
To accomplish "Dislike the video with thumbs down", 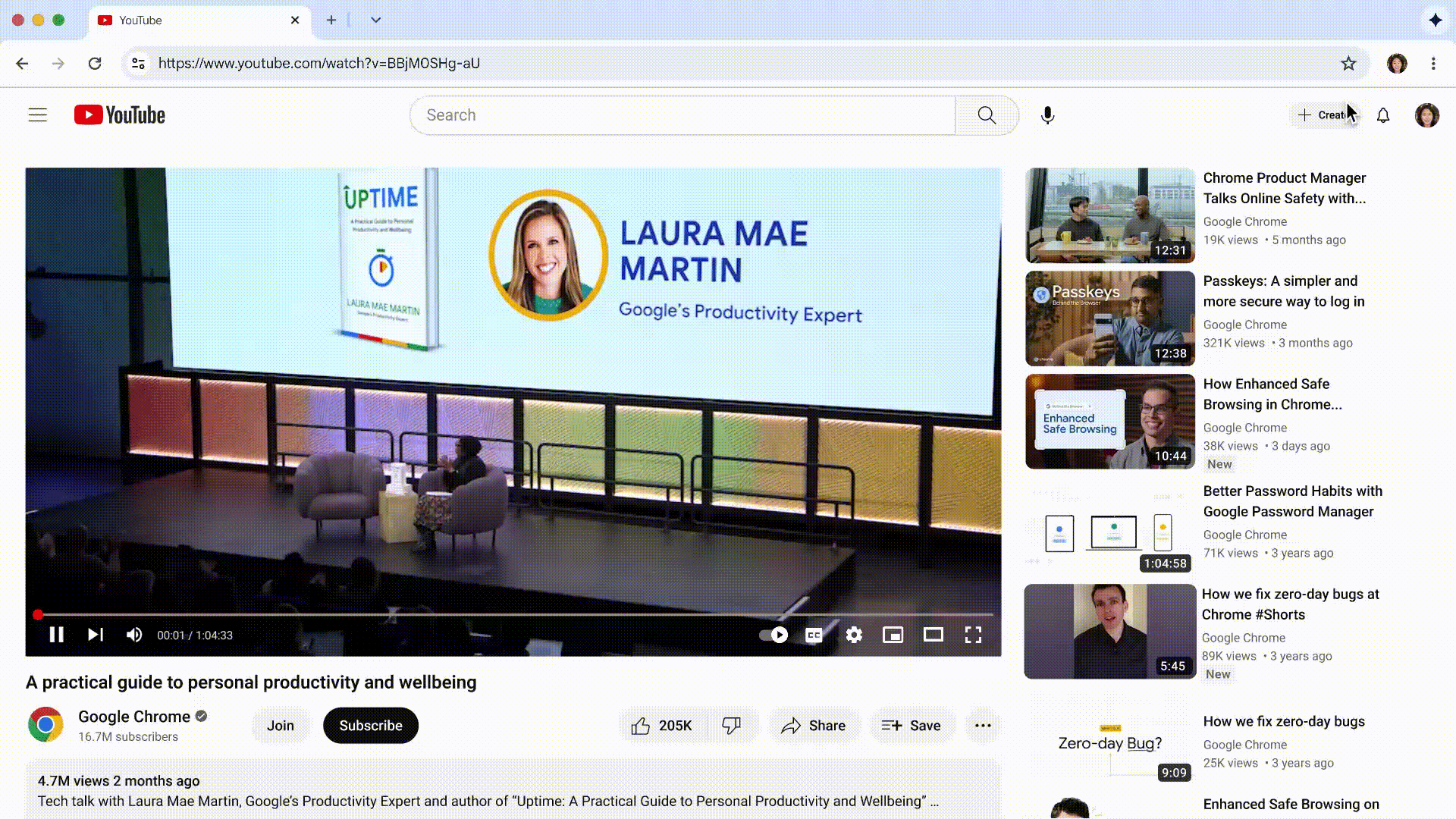I will pos(731,726).
